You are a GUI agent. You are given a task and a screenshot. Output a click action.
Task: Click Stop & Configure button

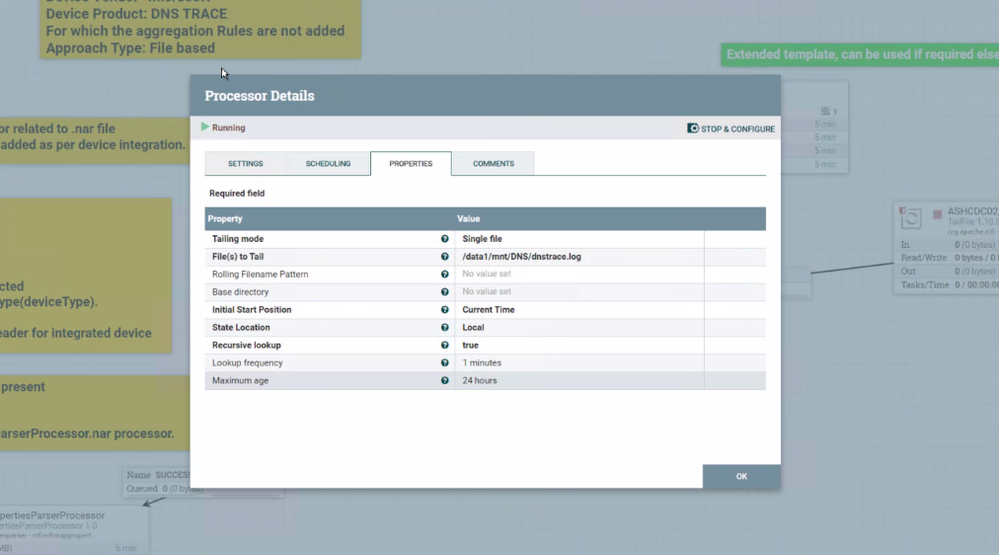pos(731,129)
